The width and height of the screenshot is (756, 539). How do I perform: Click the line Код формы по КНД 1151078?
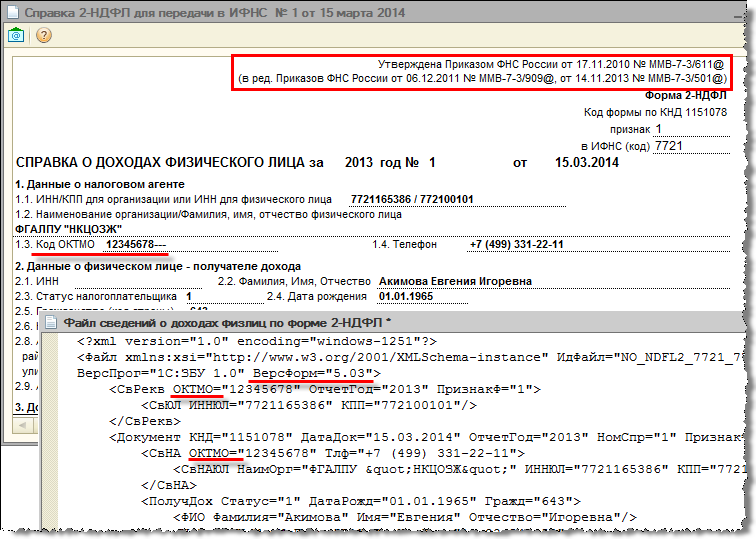tap(655, 112)
